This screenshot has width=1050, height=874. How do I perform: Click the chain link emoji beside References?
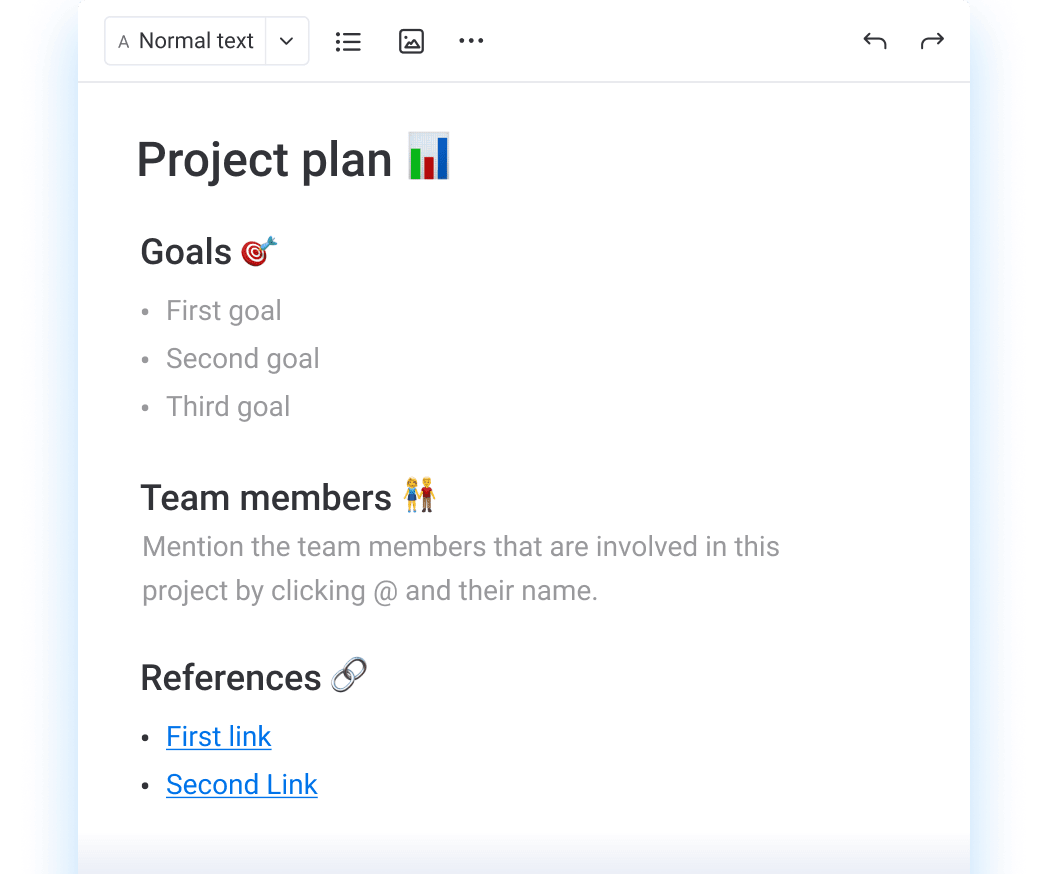[348, 676]
